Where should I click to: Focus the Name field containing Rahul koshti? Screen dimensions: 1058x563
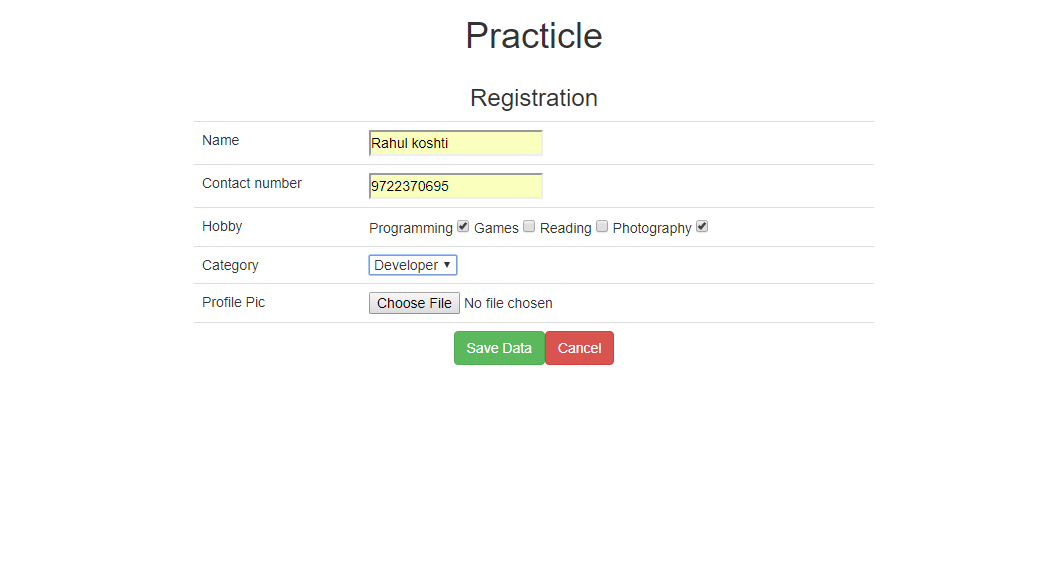(456, 143)
